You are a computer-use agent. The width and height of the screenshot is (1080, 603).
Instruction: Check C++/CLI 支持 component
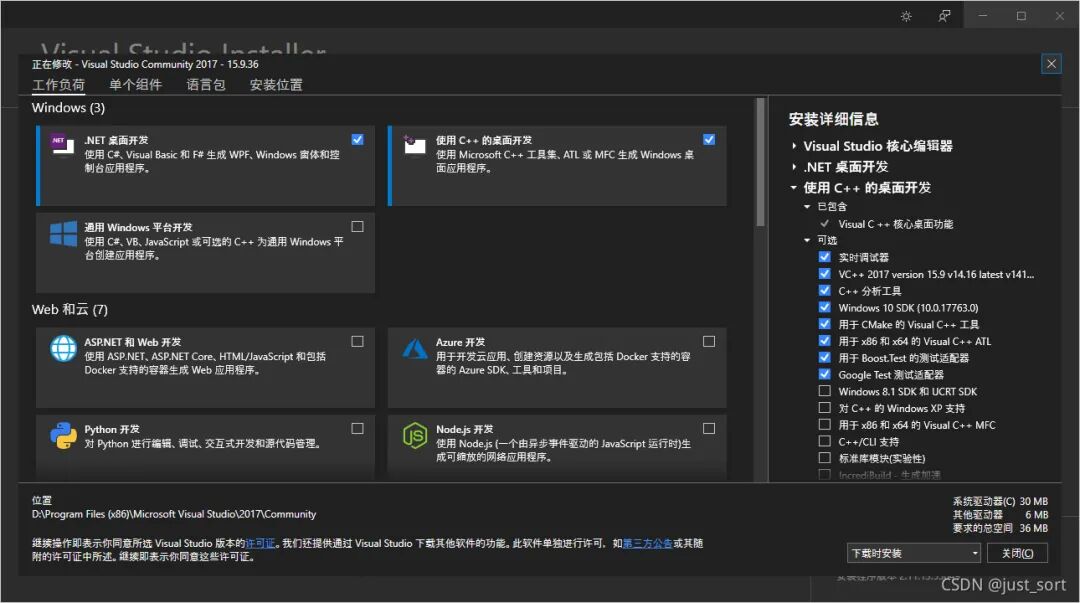coord(824,441)
